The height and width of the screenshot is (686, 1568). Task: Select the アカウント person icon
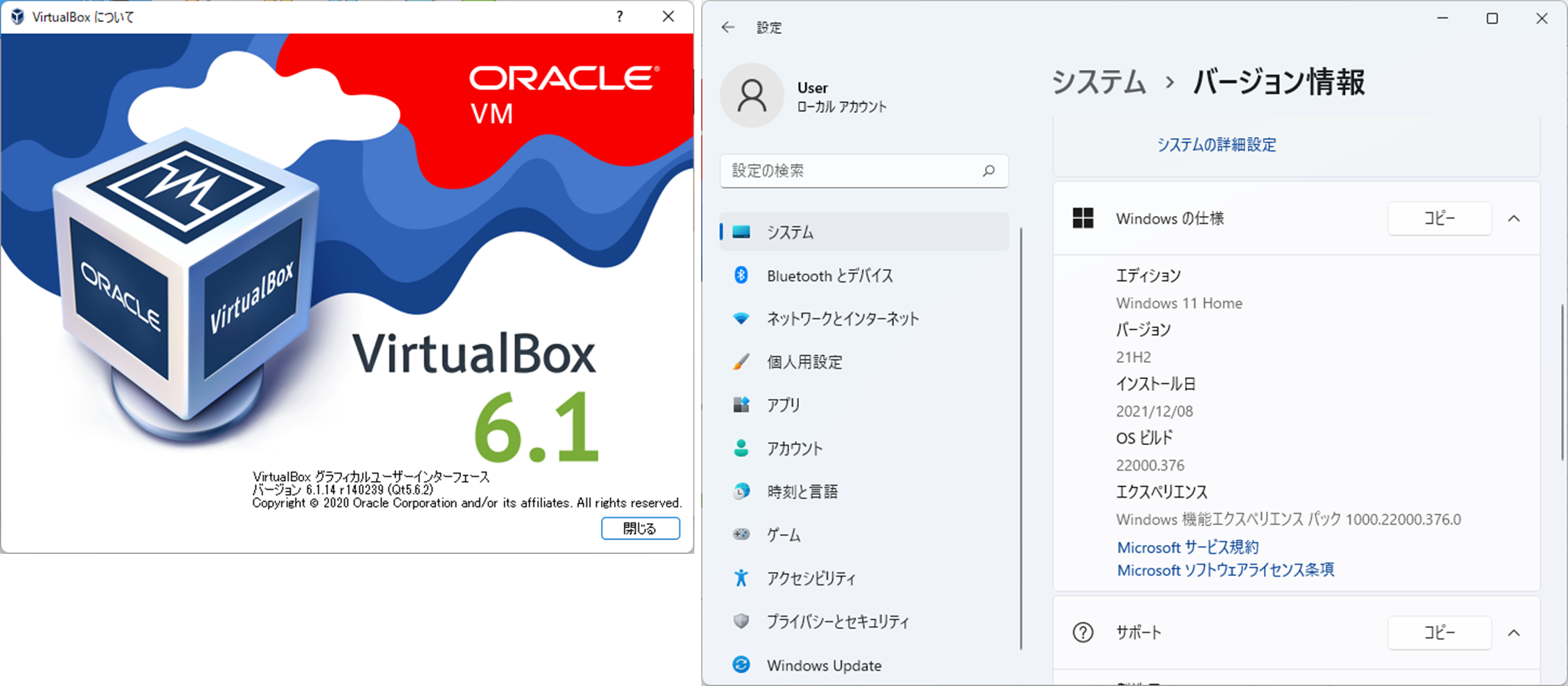click(x=741, y=449)
